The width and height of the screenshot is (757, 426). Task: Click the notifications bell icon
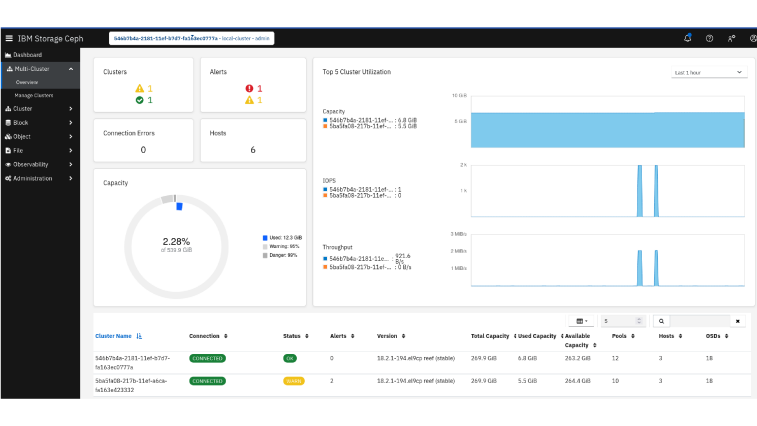pos(687,38)
